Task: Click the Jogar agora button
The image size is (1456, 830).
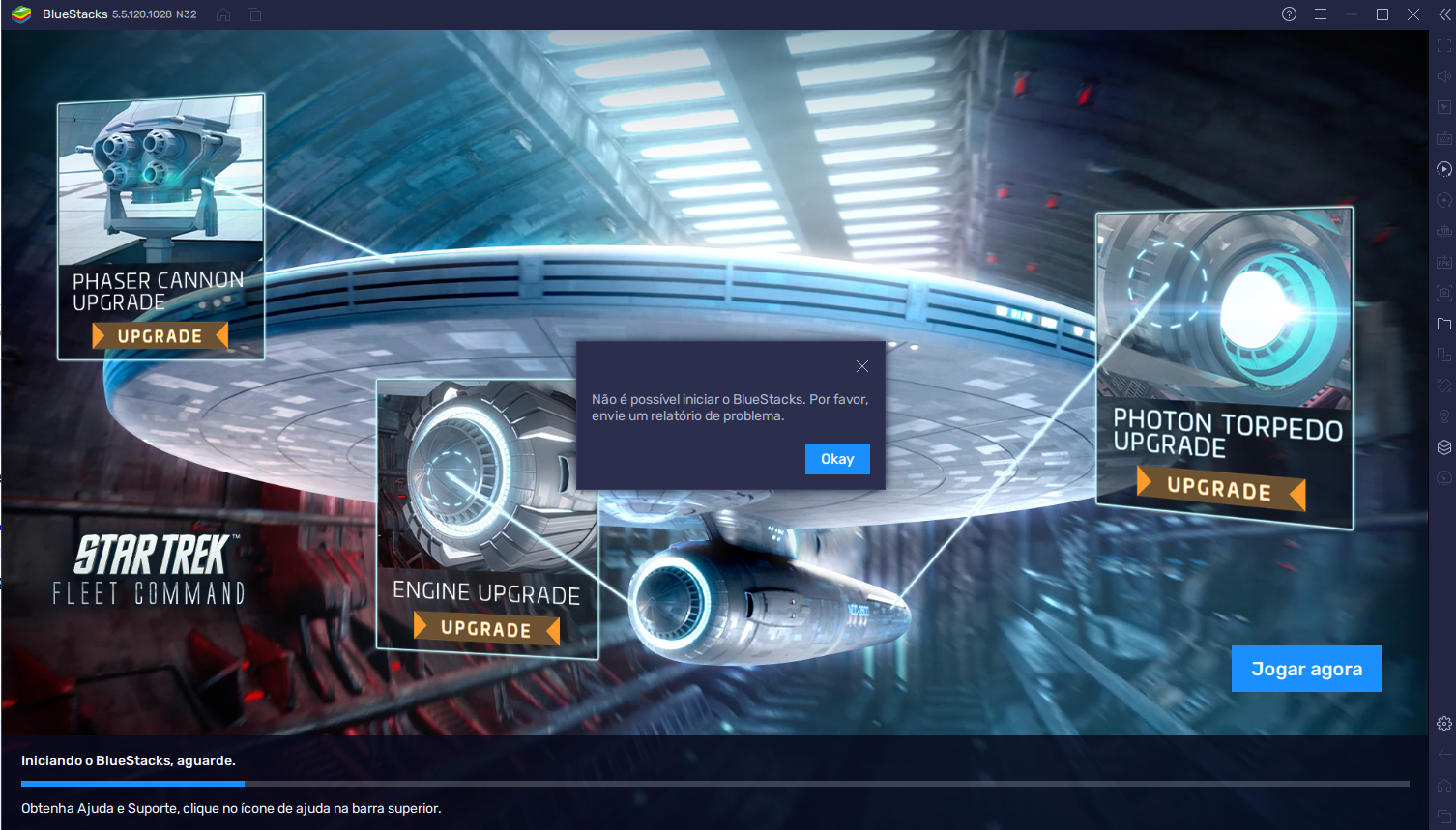Action: 1306,669
